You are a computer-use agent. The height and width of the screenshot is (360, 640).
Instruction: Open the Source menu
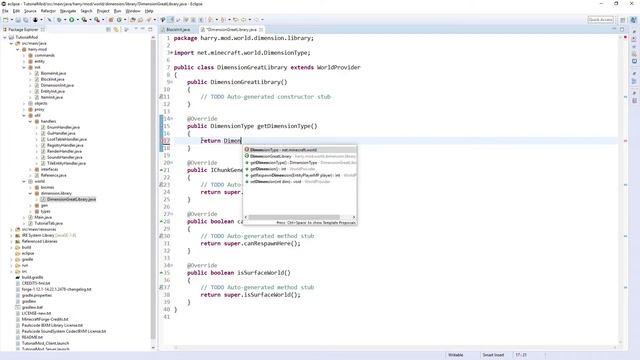point(30,11)
